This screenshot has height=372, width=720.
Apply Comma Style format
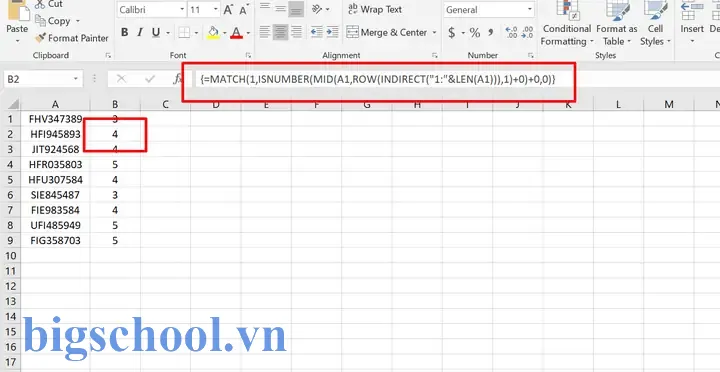(x=491, y=33)
